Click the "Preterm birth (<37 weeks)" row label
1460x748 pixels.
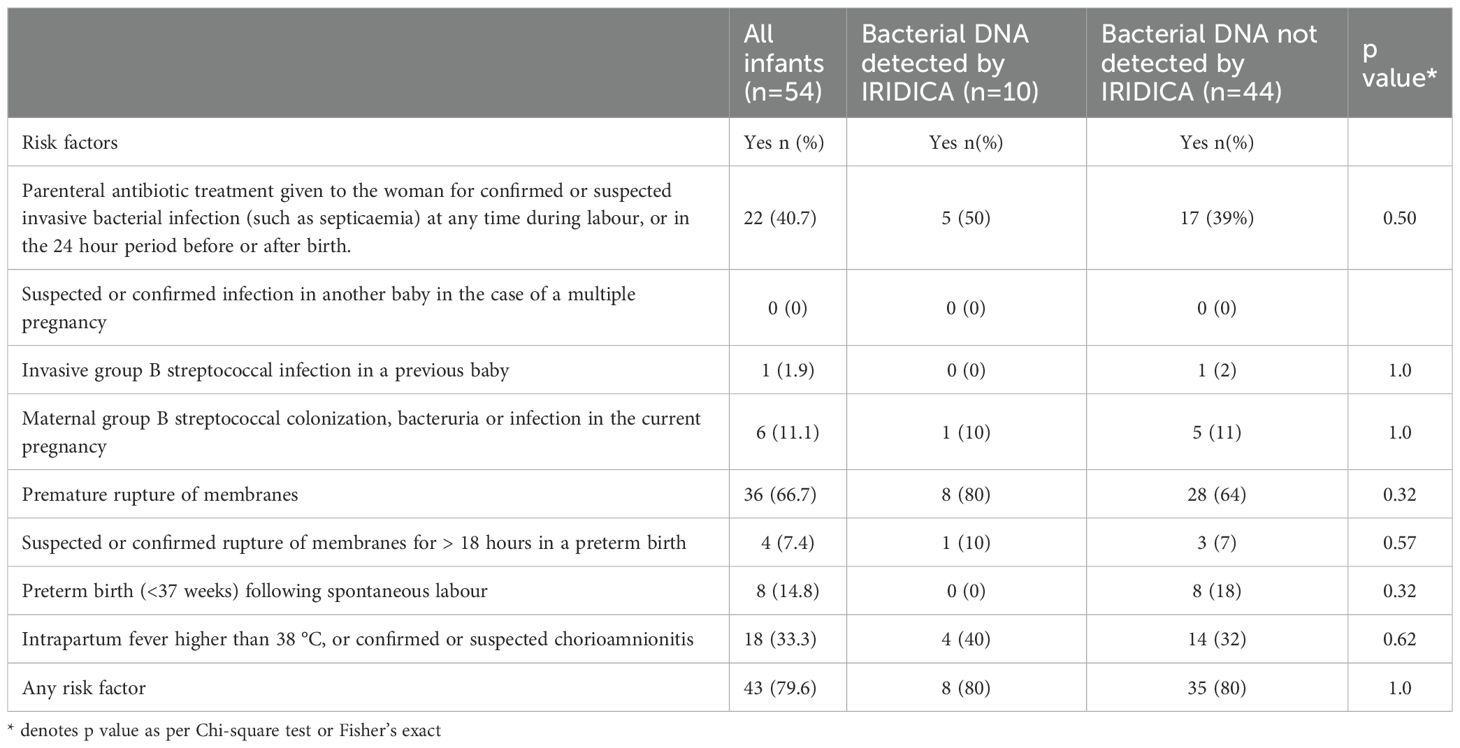click(x=255, y=590)
